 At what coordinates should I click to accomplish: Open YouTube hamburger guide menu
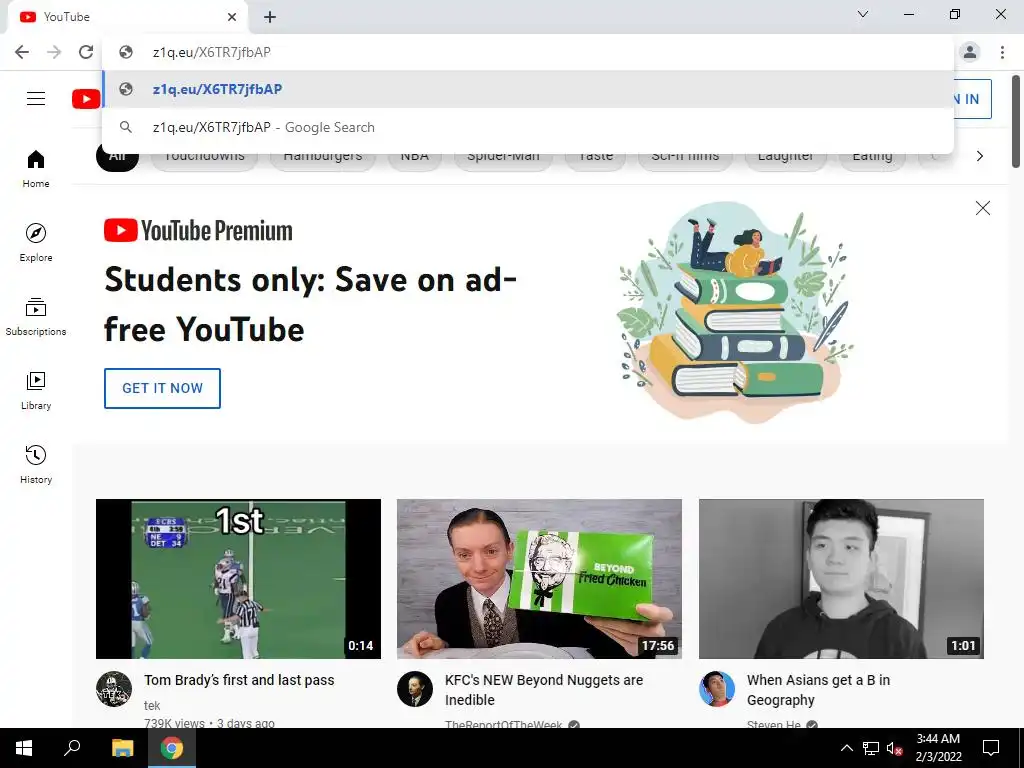(x=36, y=99)
